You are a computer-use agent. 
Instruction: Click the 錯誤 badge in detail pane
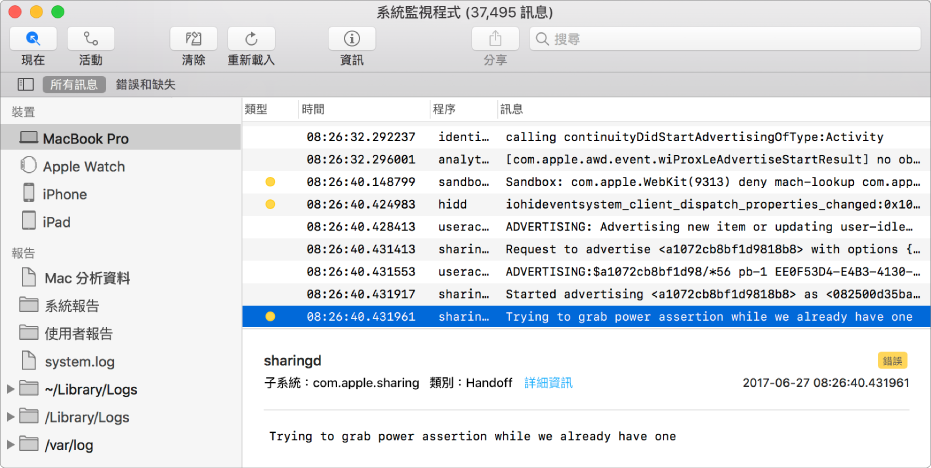point(892,361)
